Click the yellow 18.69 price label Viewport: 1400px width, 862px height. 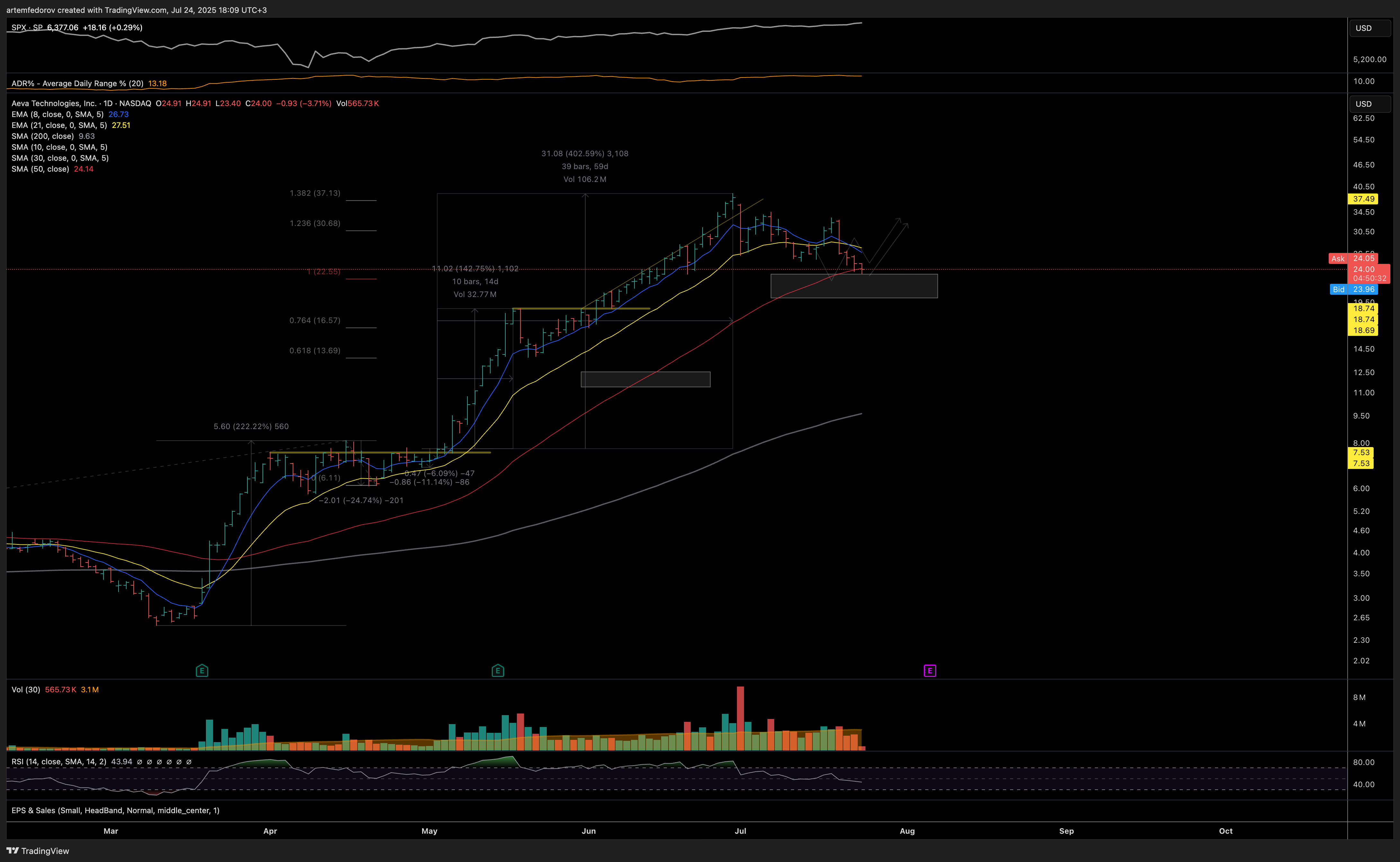pos(1363,330)
